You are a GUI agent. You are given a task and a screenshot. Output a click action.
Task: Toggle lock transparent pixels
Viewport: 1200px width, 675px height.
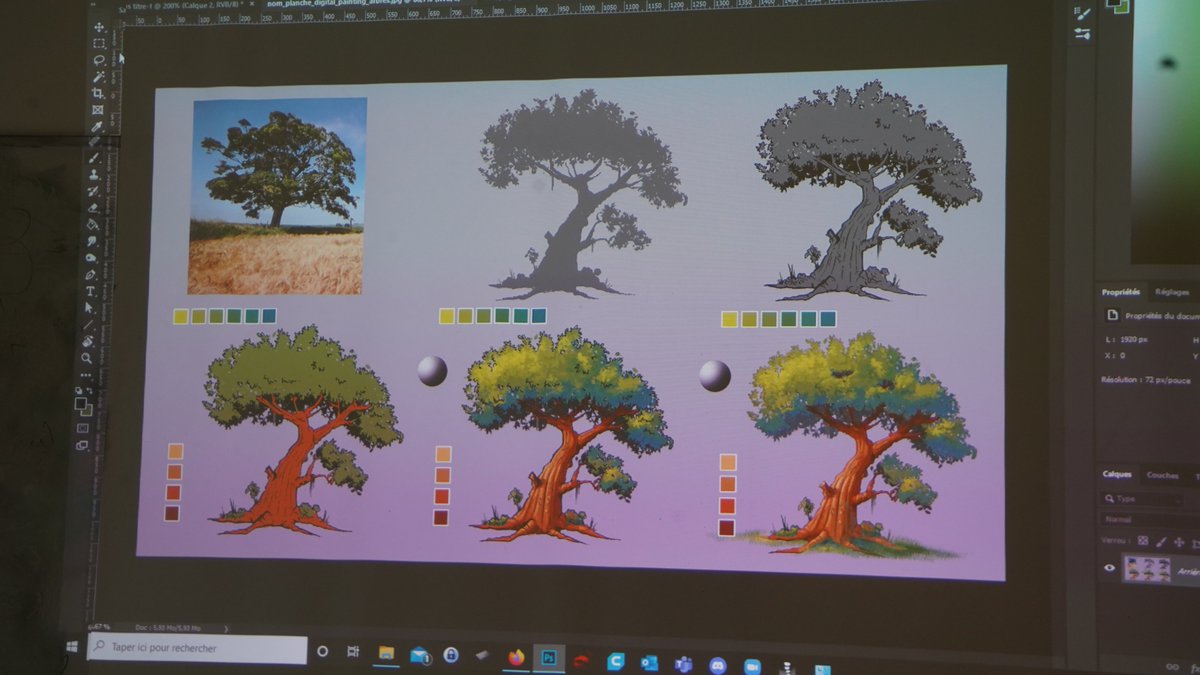pyautogui.click(x=1143, y=542)
